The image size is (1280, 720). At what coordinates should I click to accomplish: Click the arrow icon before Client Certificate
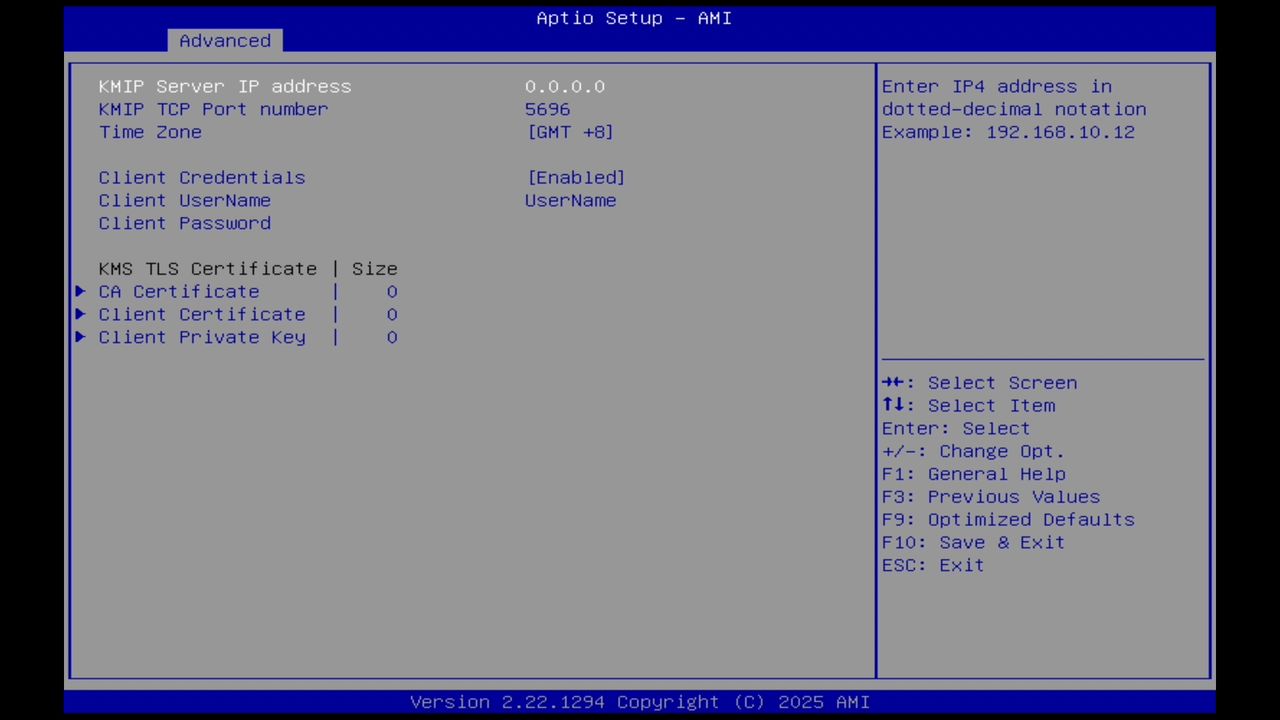coord(80,314)
